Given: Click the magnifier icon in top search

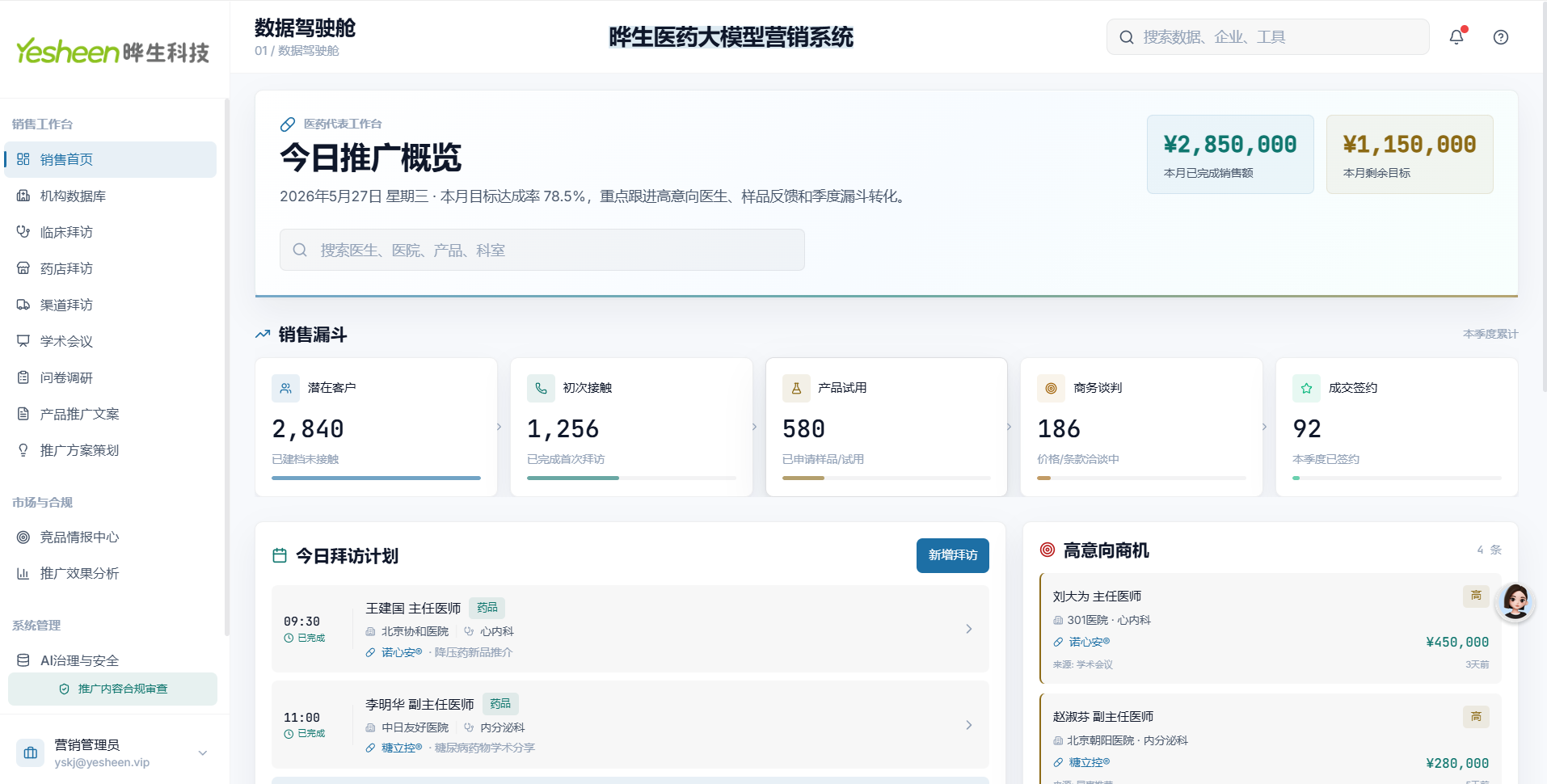Looking at the screenshot, I should [1126, 37].
